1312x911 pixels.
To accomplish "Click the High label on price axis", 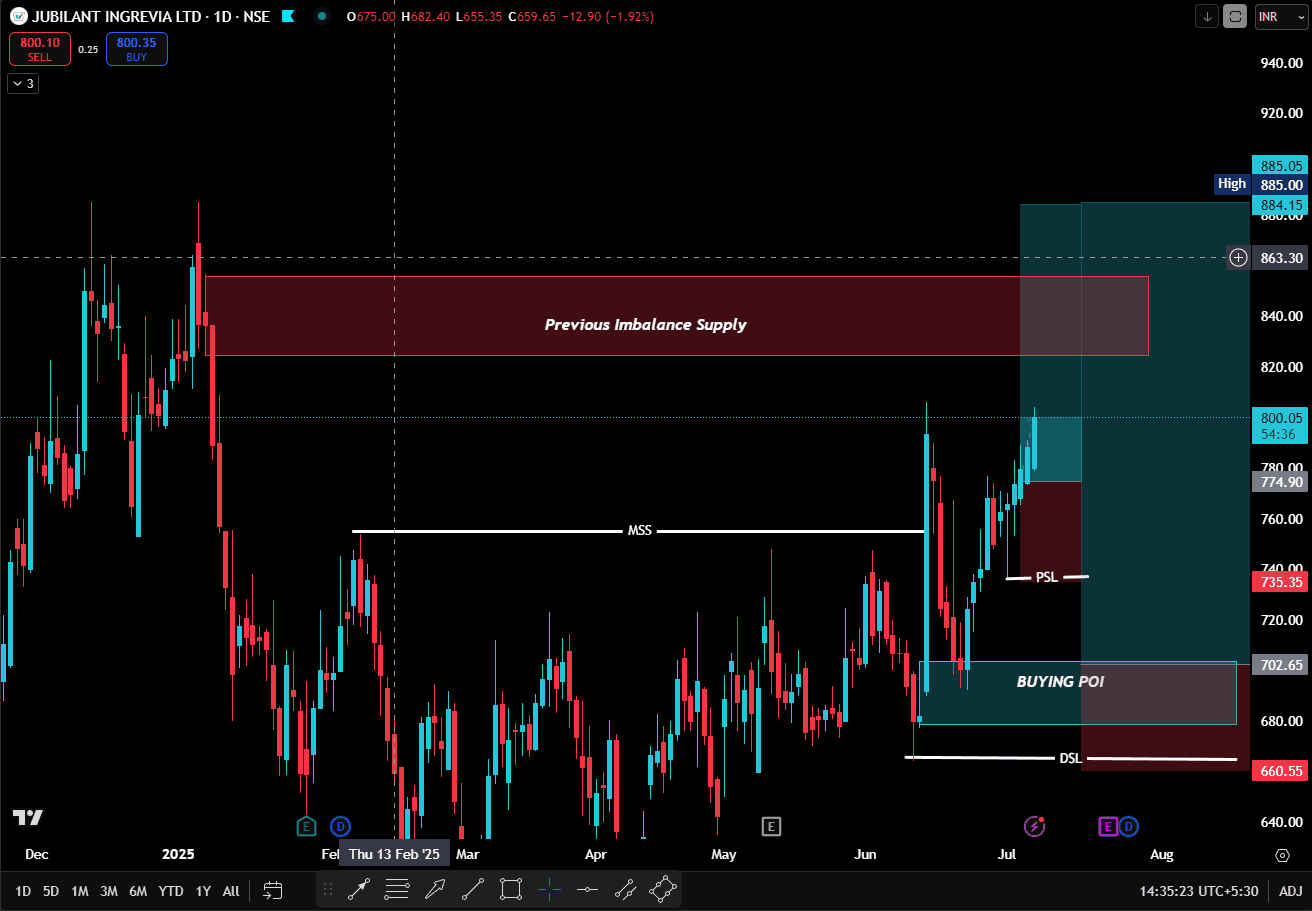I will pyautogui.click(x=1232, y=184).
